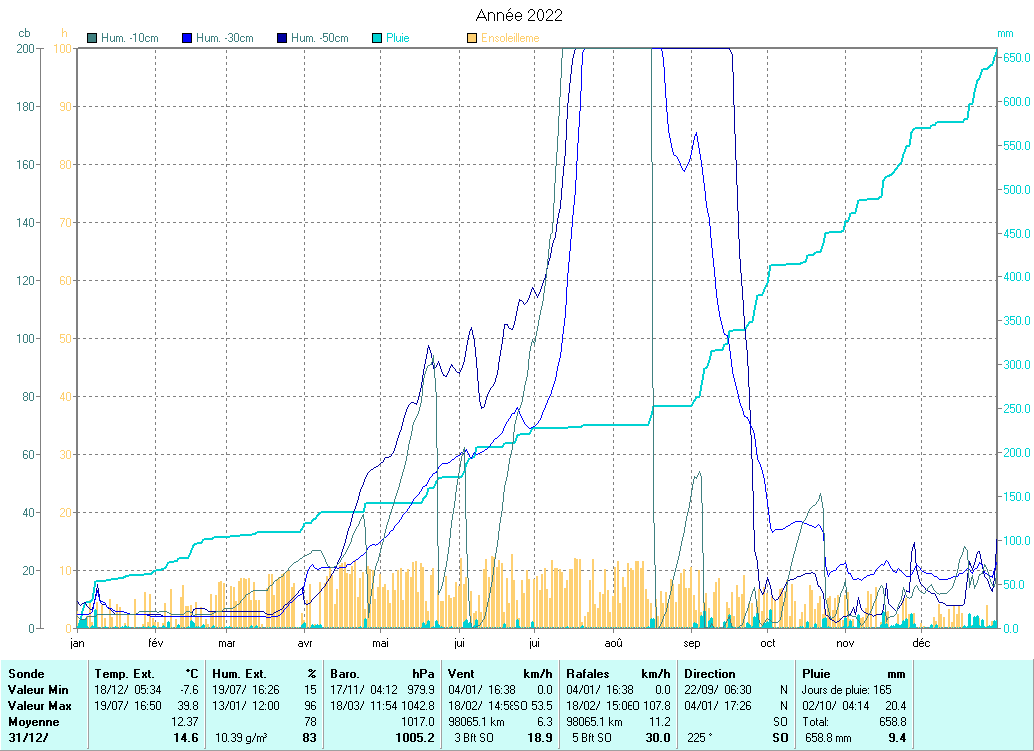Click the 'déc' month label on axis
The width and height of the screenshot is (1034, 751).
921,643
